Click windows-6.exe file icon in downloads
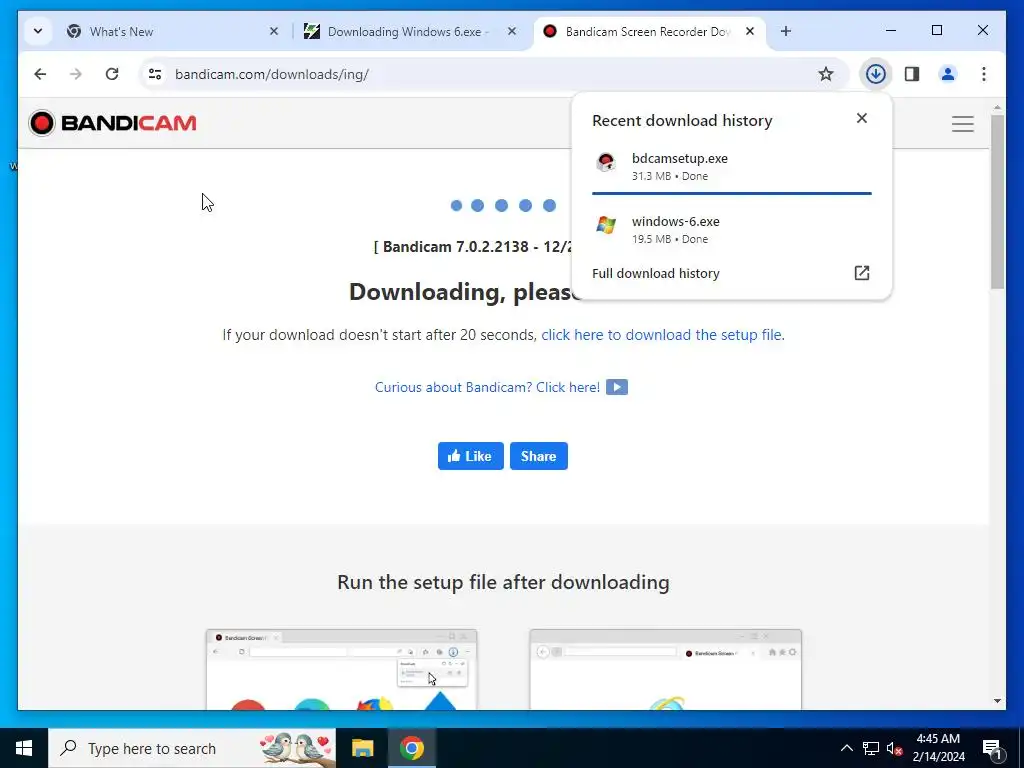Image resolution: width=1024 pixels, height=768 pixels. click(x=606, y=225)
